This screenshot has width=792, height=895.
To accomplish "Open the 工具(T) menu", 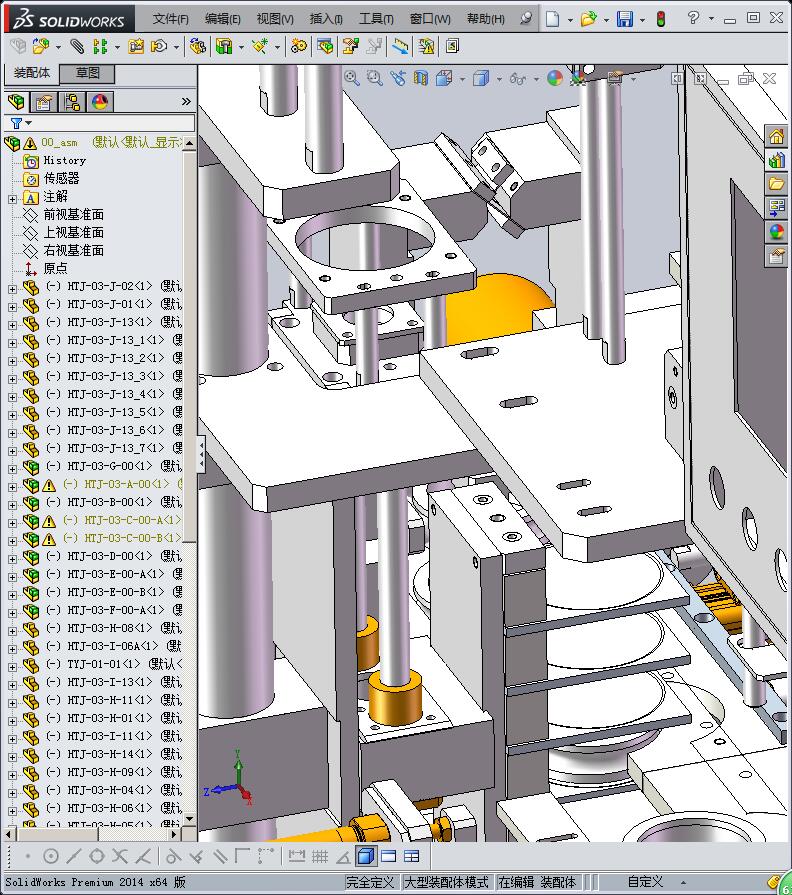I will (376, 19).
